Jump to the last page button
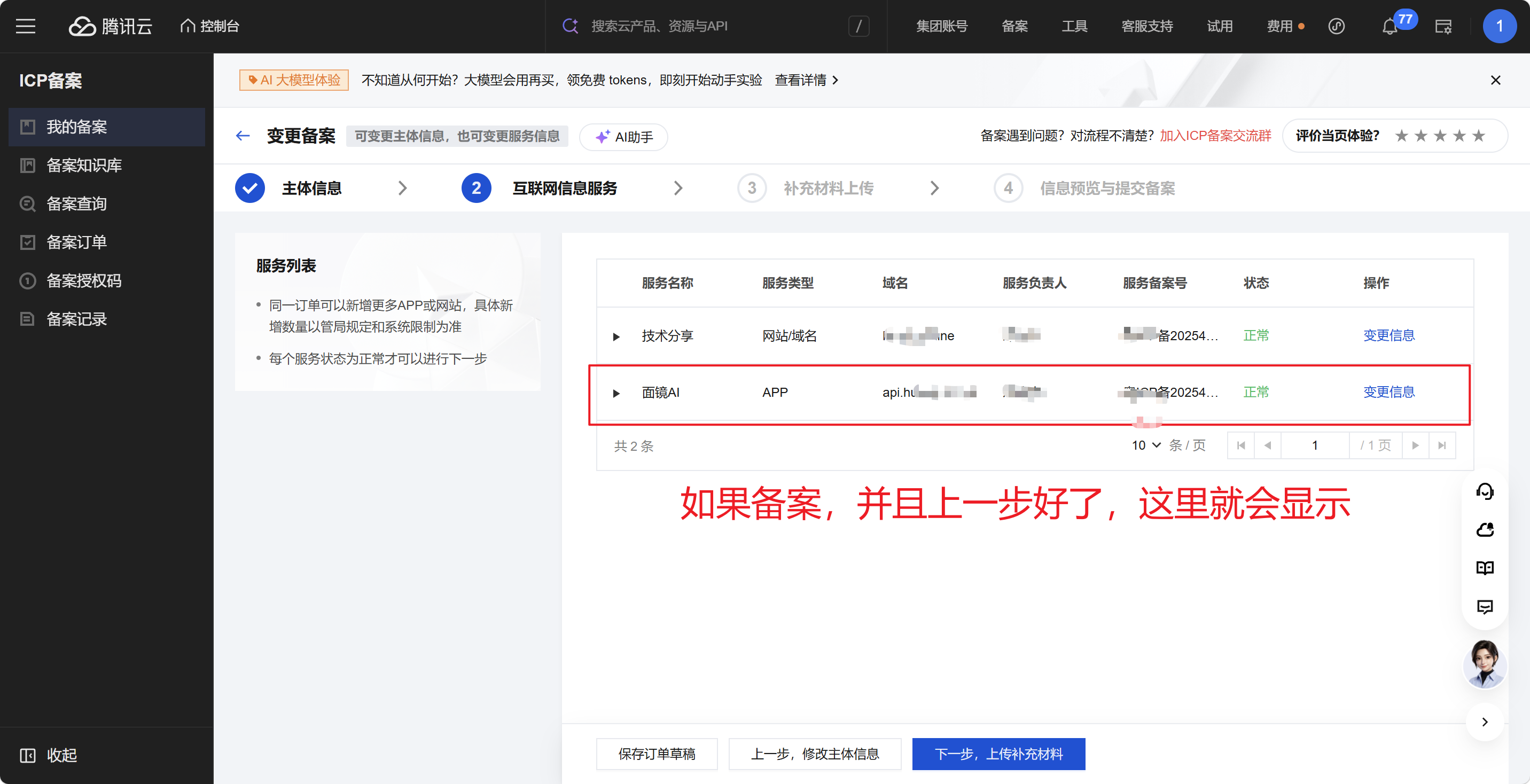Image resolution: width=1530 pixels, height=784 pixels. (1442, 445)
